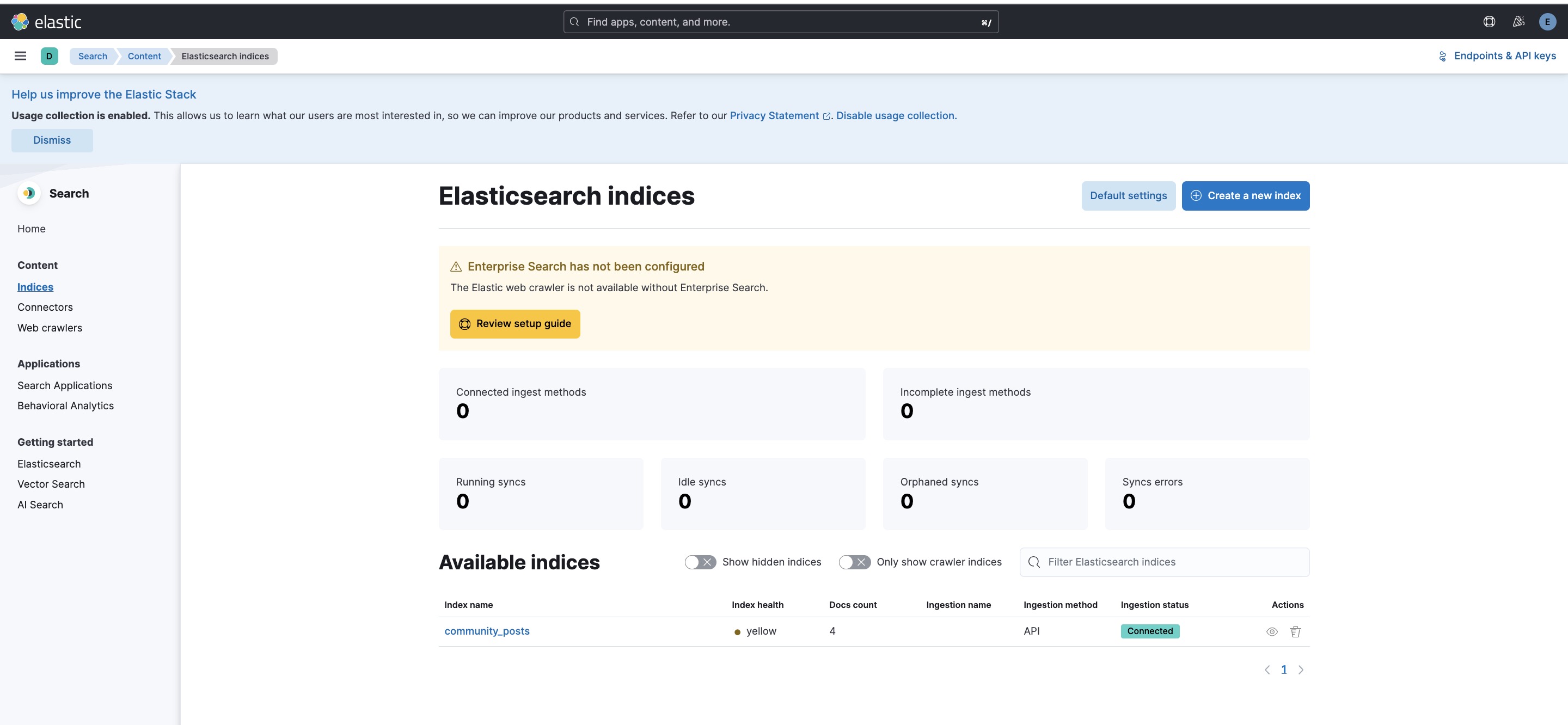1568x725 pixels.
Task: Click the Default settings button
Action: pyautogui.click(x=1128, y=196)
